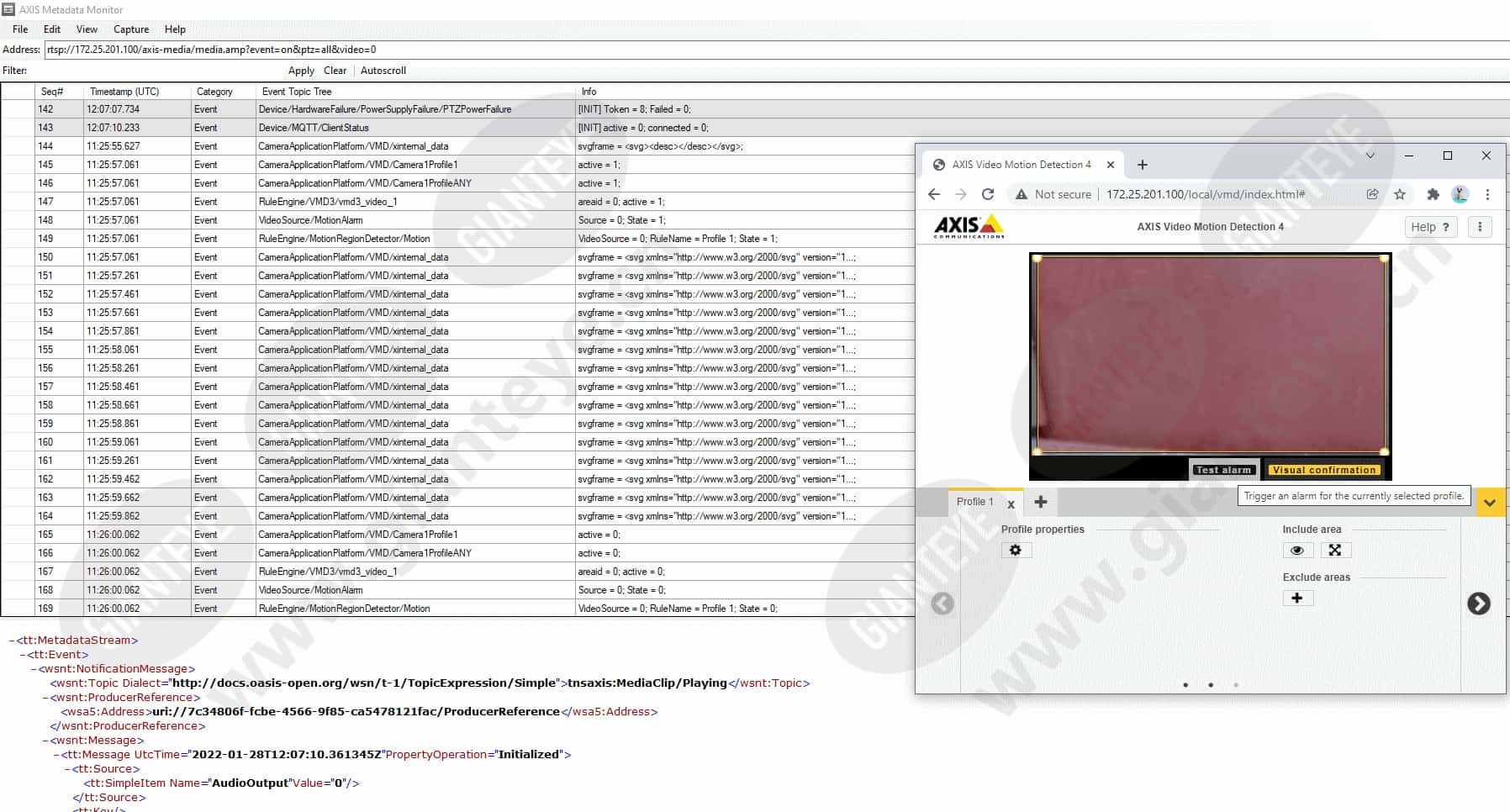Collapse the wsnt:ProducerReference XML node
1510x812 pixels.
click(45, 698)
